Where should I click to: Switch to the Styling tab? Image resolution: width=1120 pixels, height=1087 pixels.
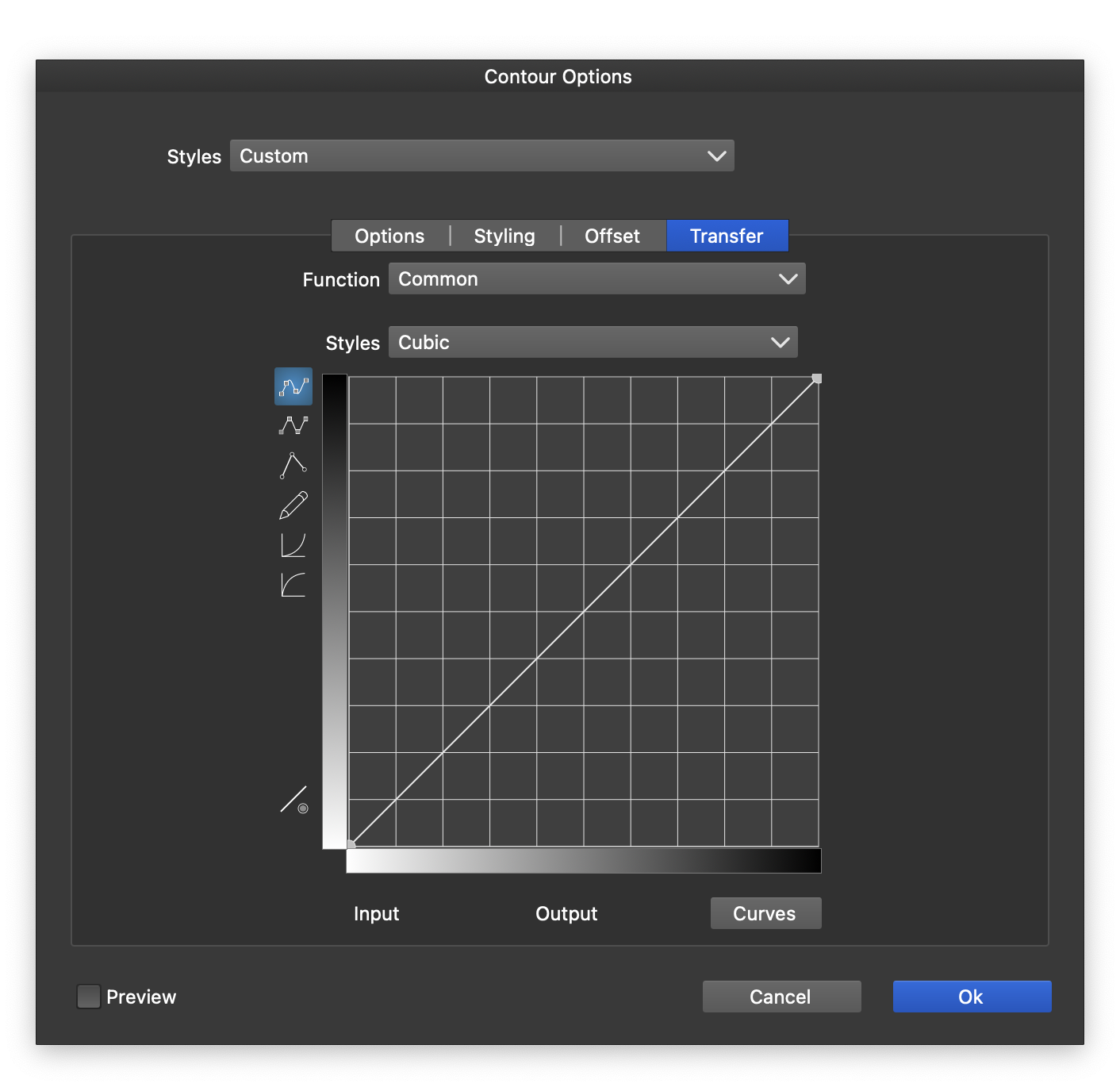504,236
